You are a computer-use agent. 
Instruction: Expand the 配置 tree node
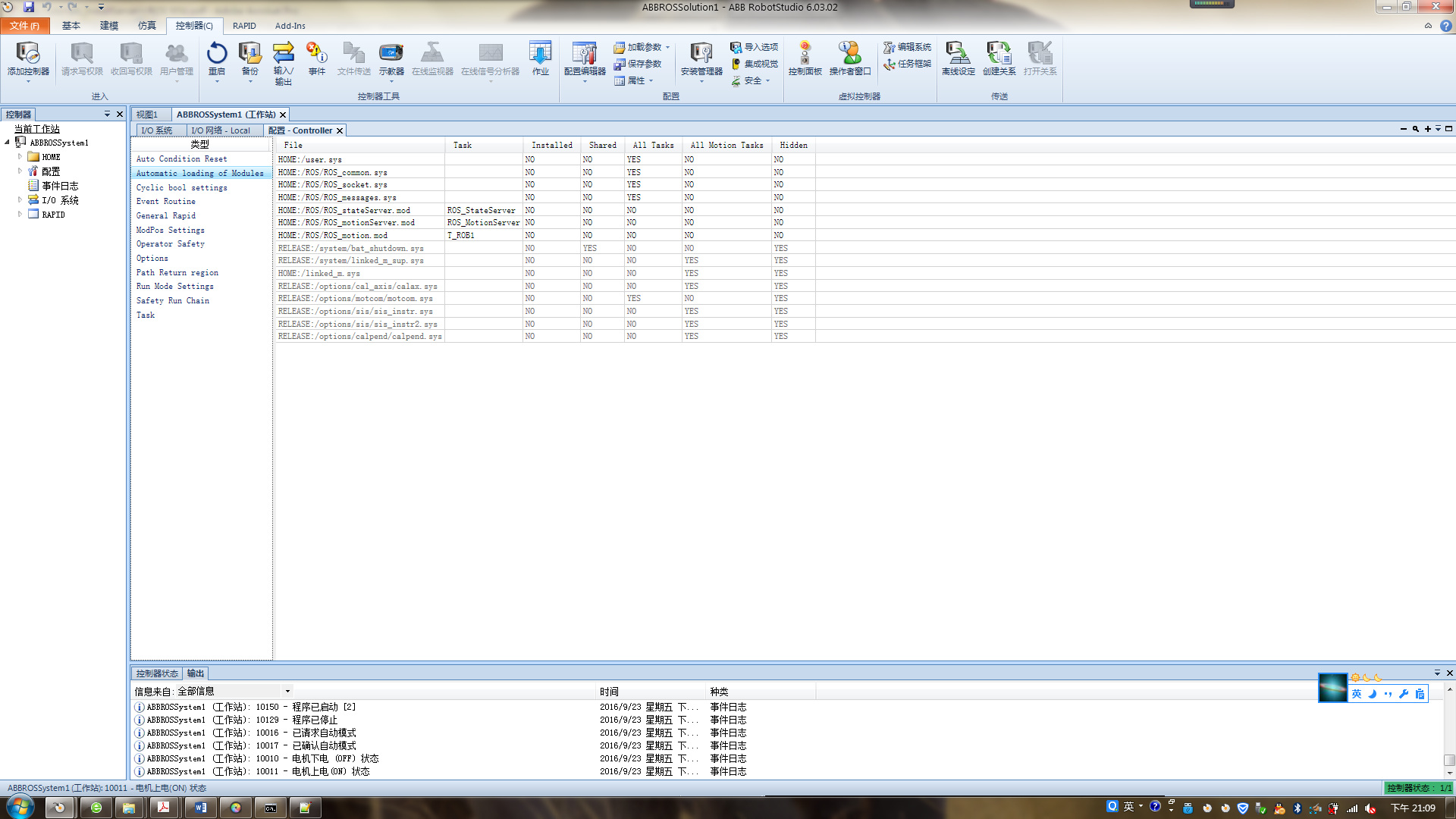(x=20, y=171)
